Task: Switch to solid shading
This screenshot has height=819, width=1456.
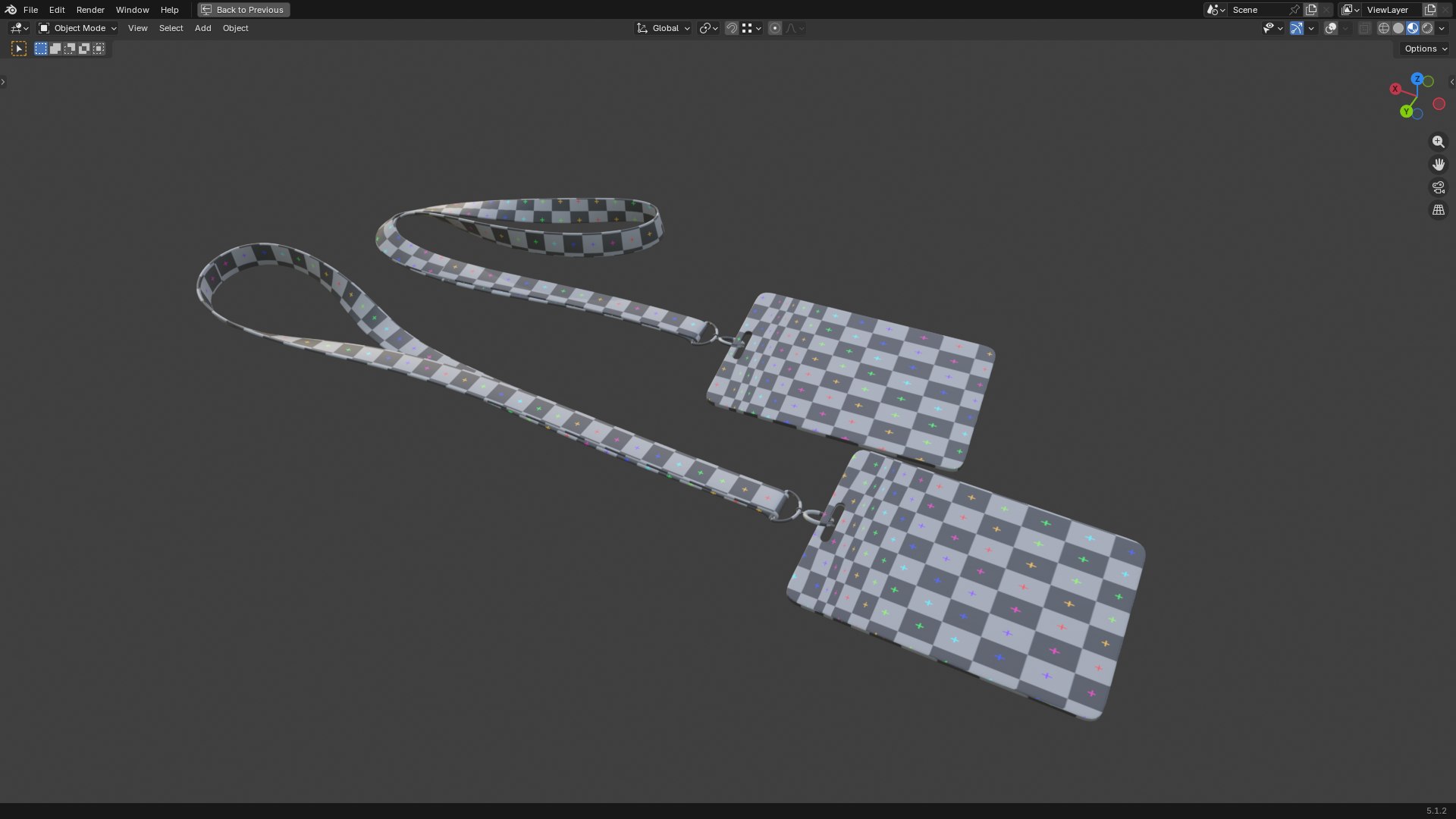Action: click(x=1398, y=28)
